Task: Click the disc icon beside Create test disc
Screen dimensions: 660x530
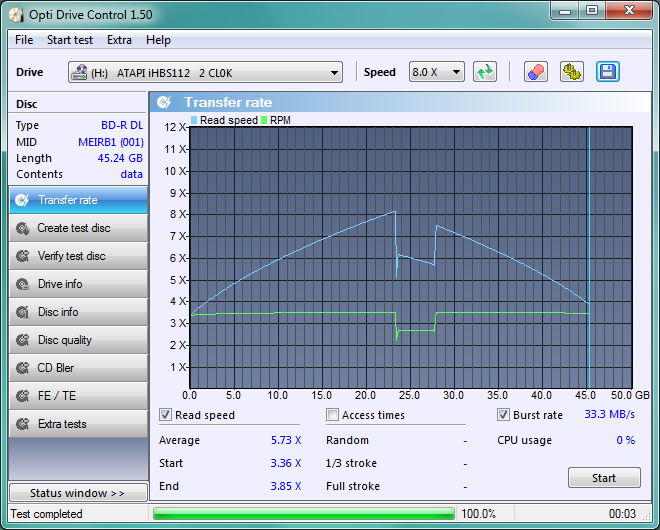Action: (x=22, y=228)
